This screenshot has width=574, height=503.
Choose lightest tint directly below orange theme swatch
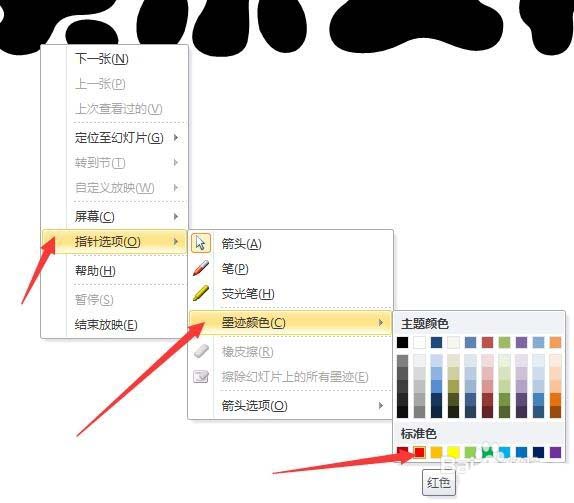[x=555, y=361]
